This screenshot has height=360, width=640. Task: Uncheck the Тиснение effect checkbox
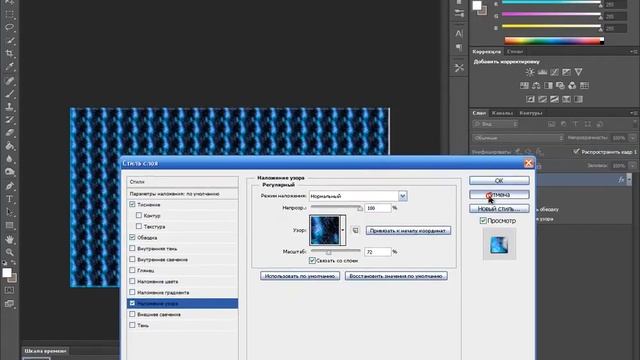[132, 204]
